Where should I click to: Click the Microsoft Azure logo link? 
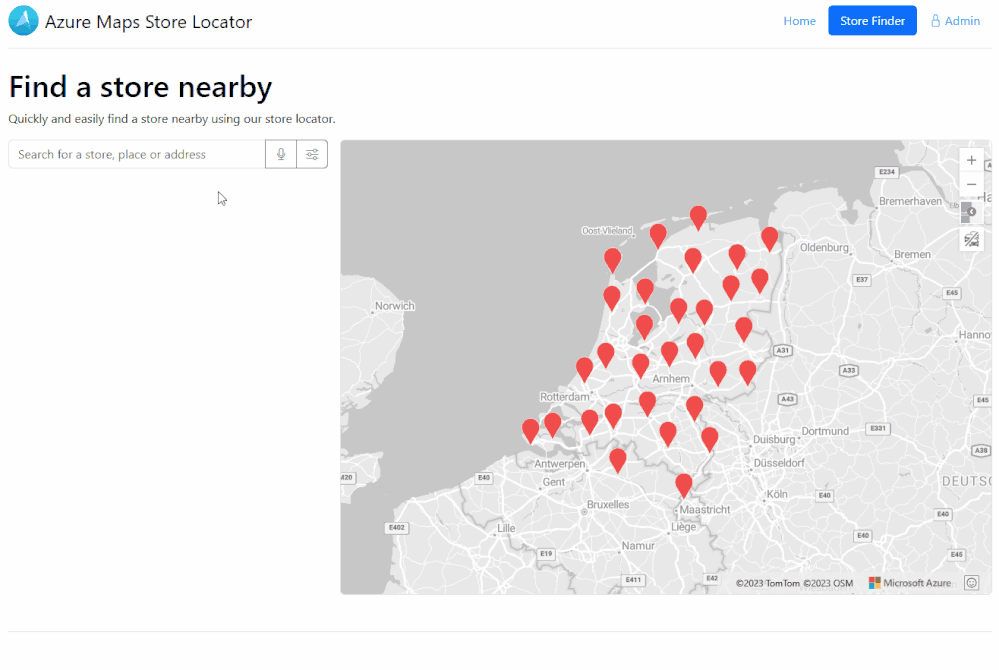click(x=910, y=583)
